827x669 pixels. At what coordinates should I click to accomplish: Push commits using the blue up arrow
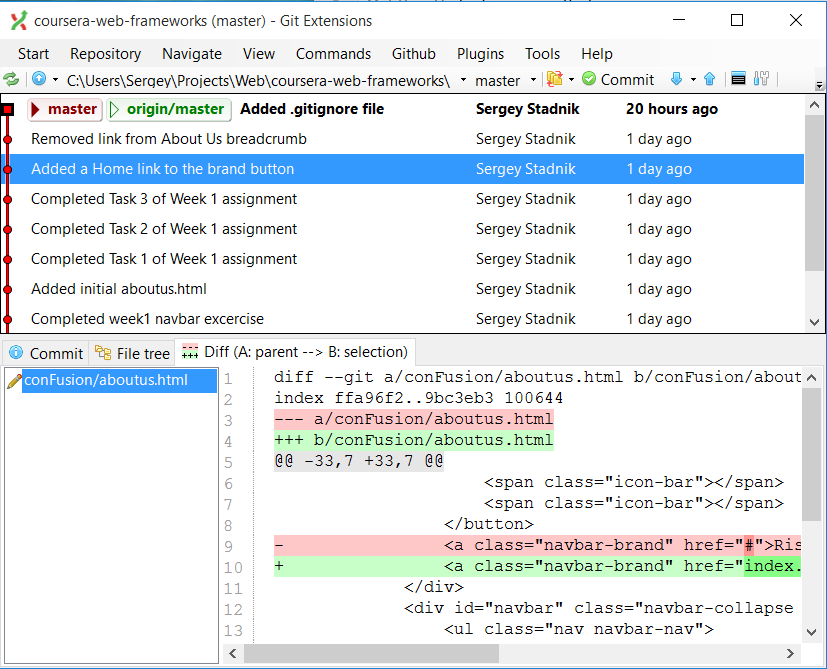(709, 79)
